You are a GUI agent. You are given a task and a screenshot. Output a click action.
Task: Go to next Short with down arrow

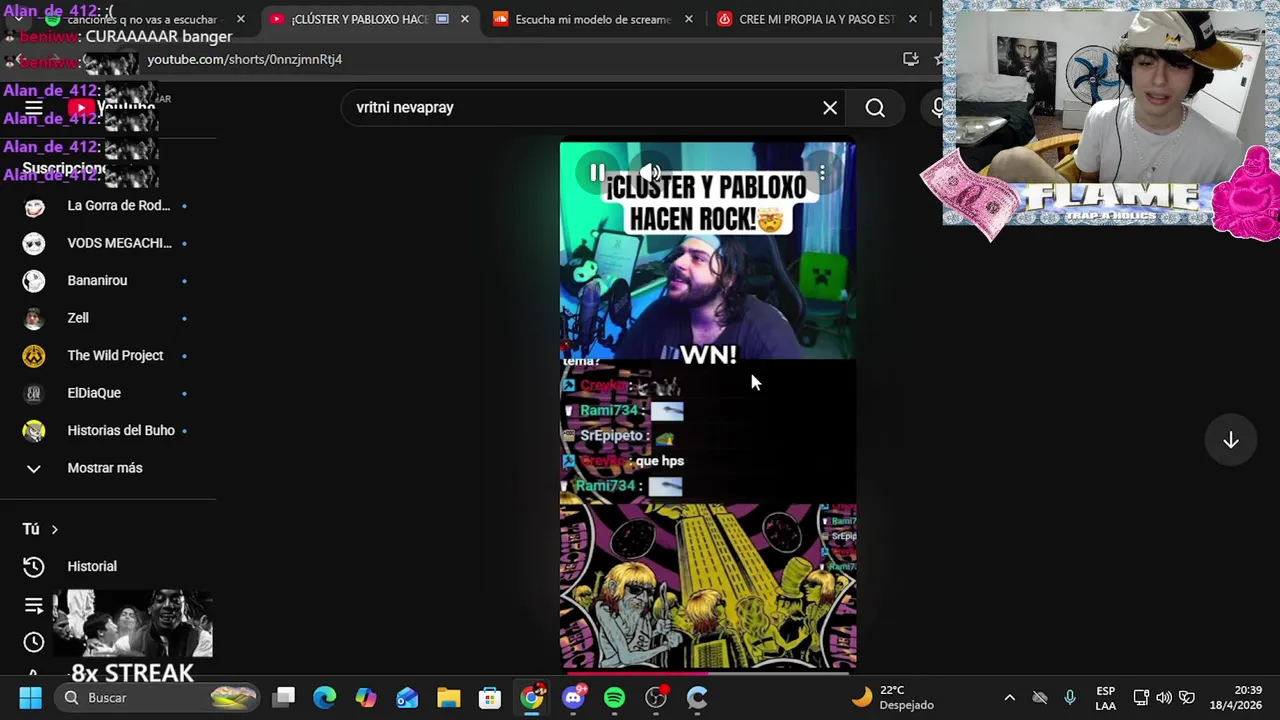click(x=1231, y=441)
